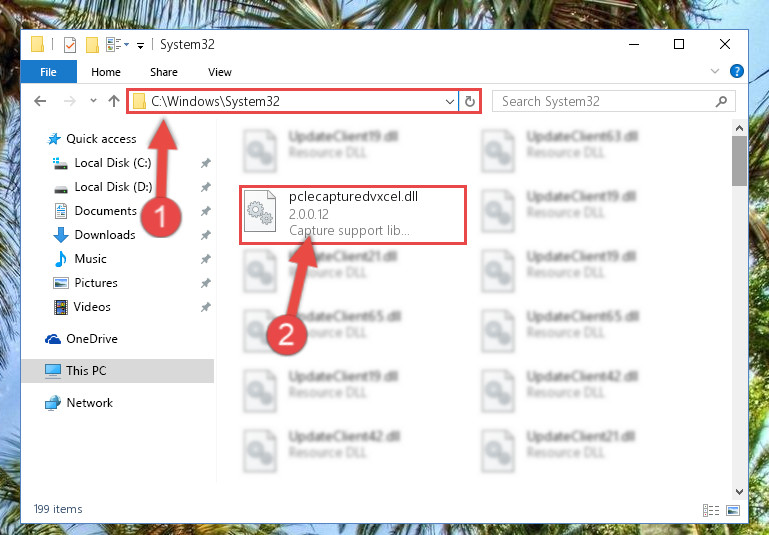Click the New Folder icon in quick access toolbar
The width and height of the screenshot is (769, 535).
[x=92, y=45]
